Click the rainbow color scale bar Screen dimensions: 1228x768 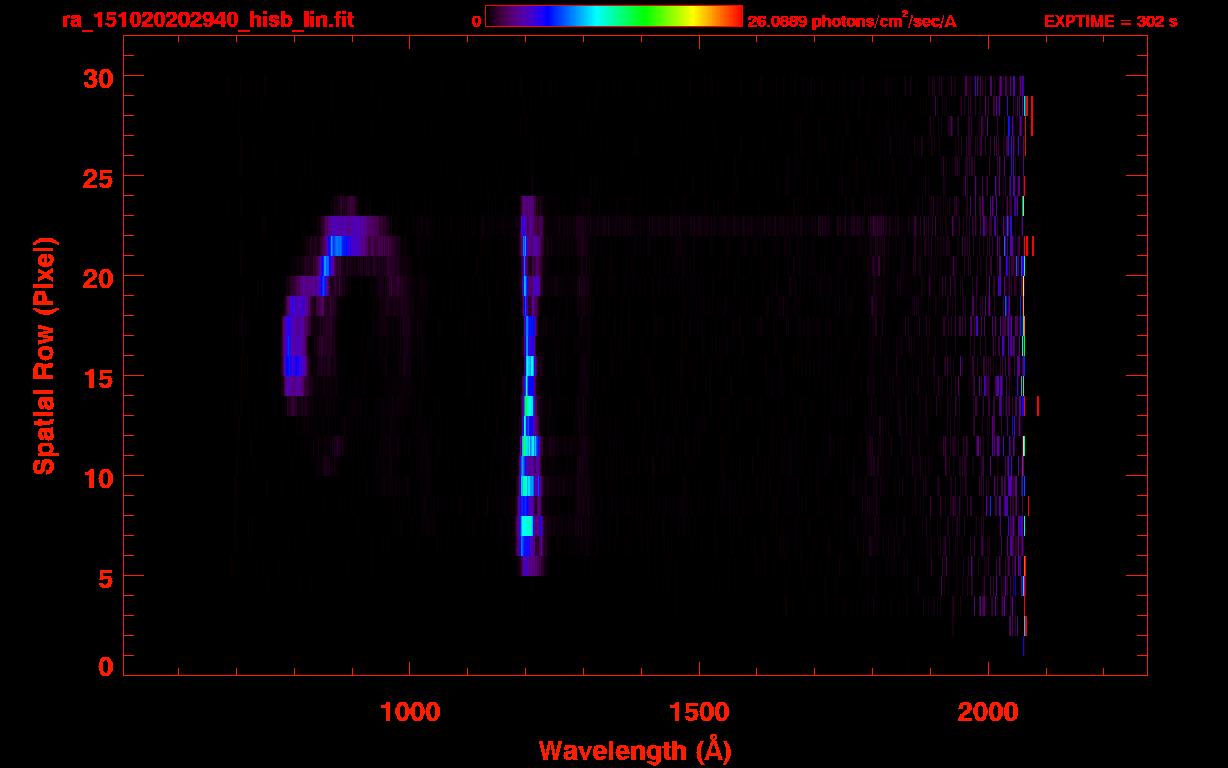tap(614, 16)
